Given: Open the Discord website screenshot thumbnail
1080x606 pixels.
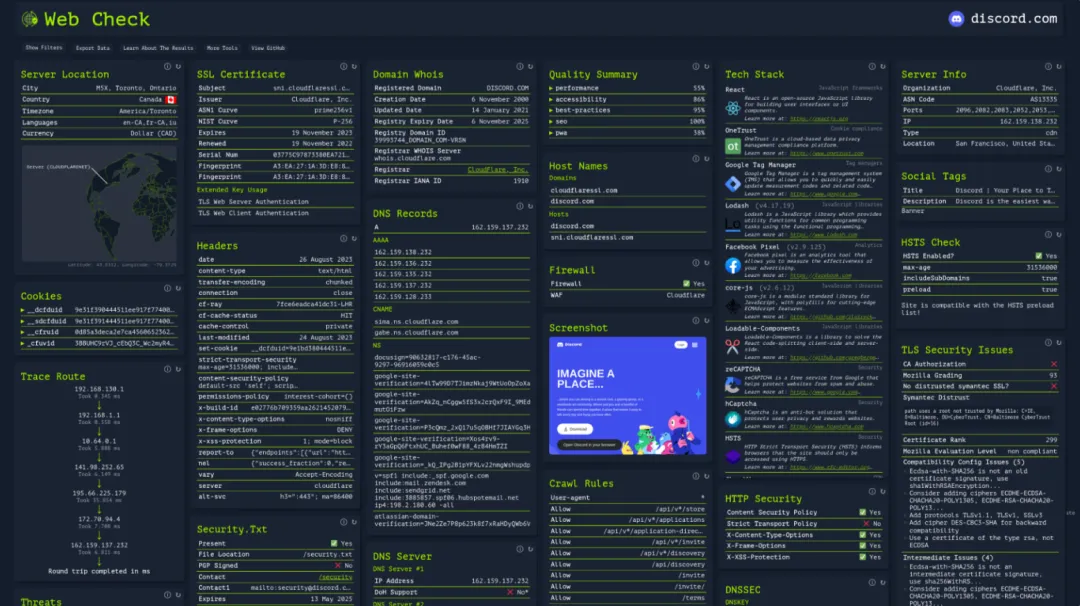Looking at the screenshot, I should point(627,396).
